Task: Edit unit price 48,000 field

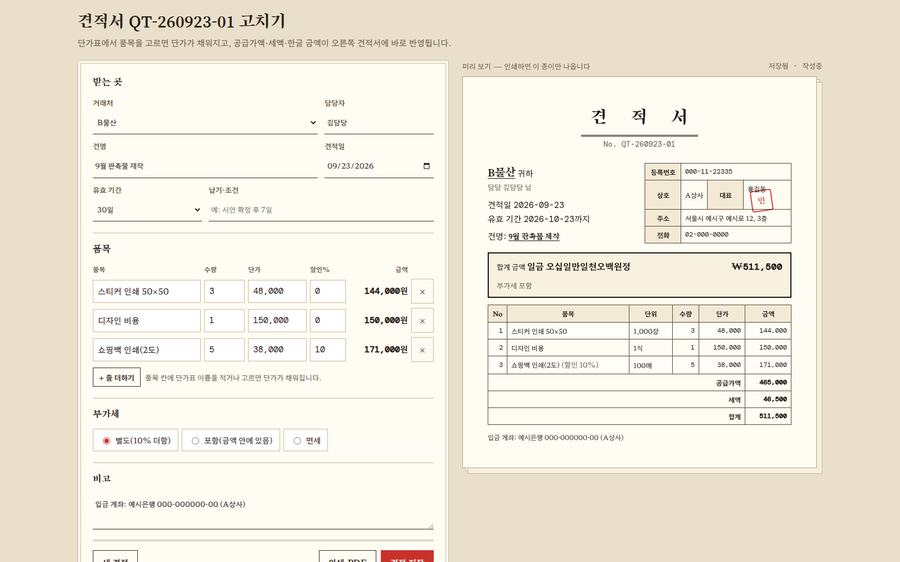Action: [x=277, y=291]
